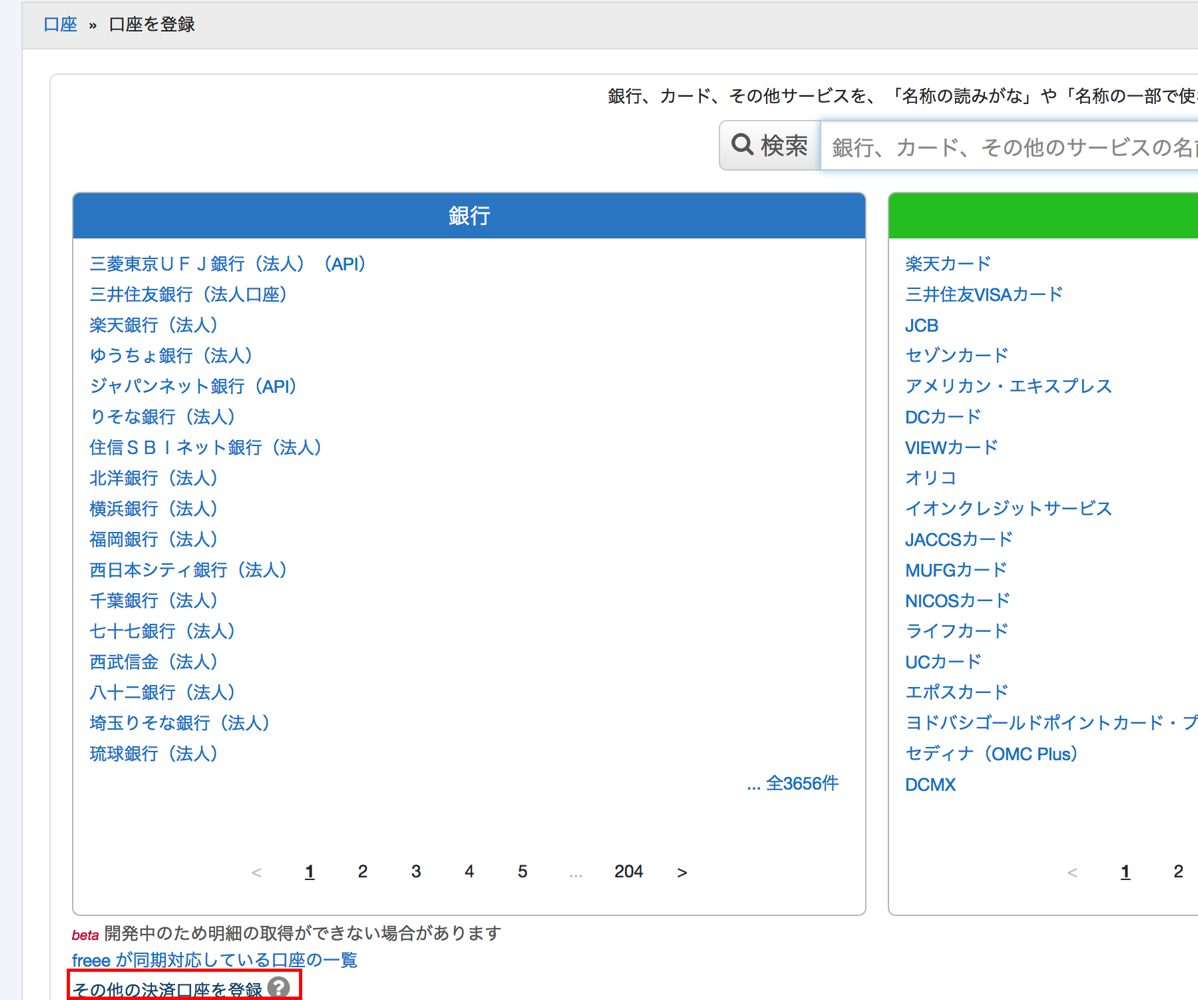This screenshot has width=1198, height=1000.
Task: Select 三井住友銀行（法人口座）
Action: click(x=188, y=294)
